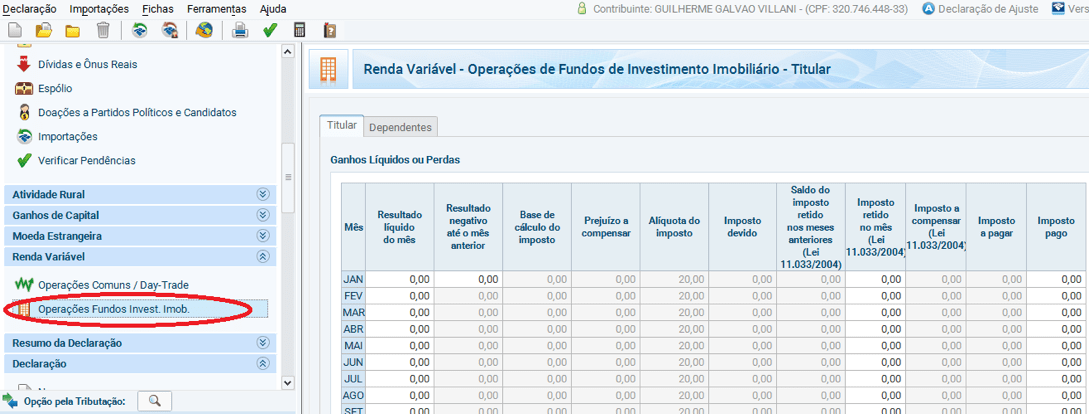
Task: Switch to the Dependentes tab
Action: click(x=400, y=127)
